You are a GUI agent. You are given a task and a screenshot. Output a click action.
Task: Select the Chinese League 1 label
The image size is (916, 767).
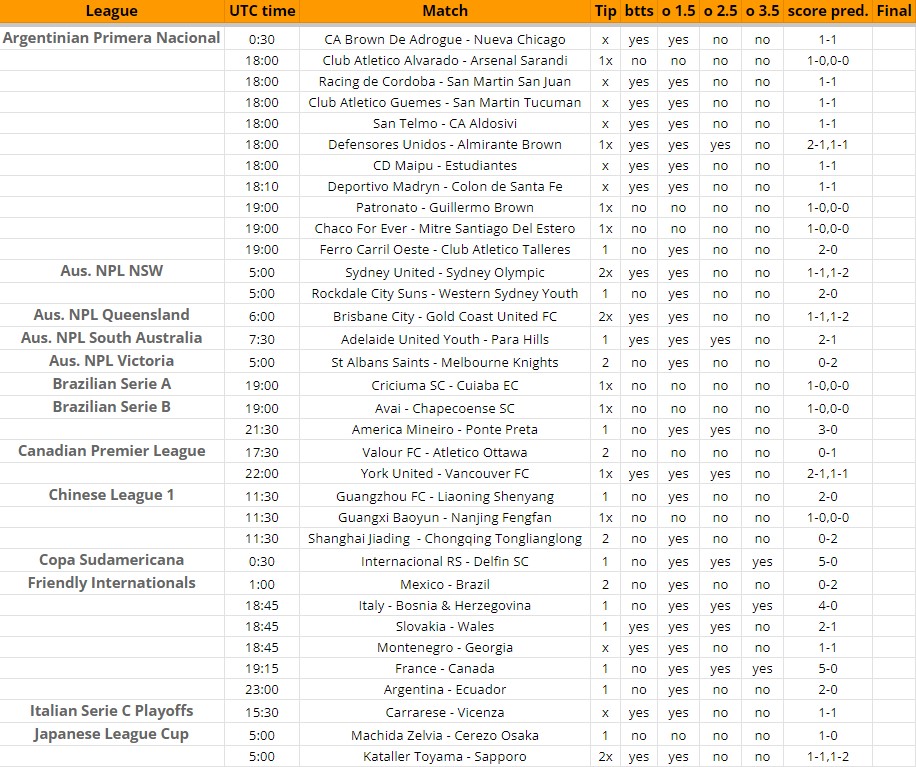click(112, 495)
